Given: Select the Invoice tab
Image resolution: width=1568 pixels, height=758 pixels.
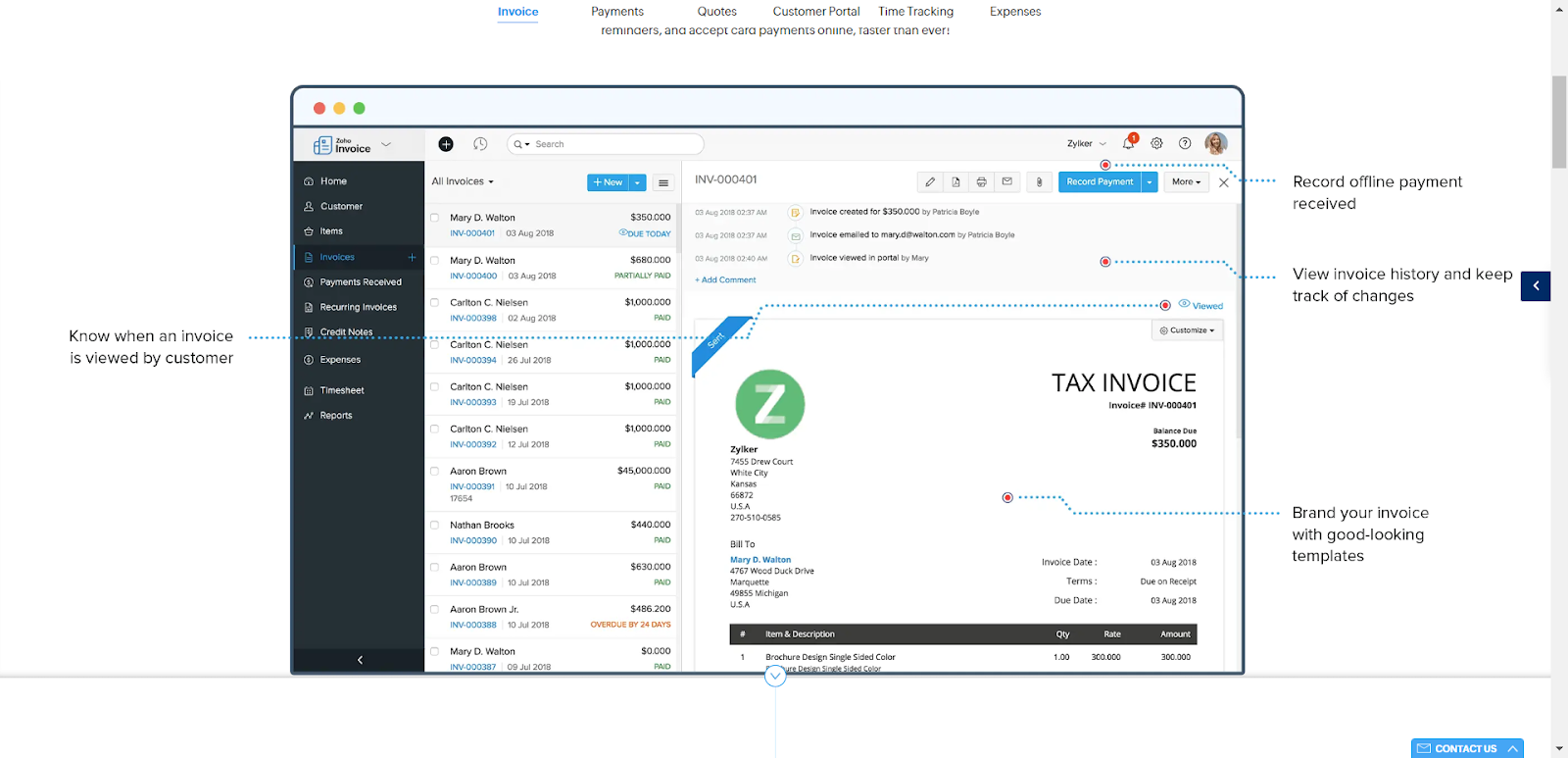Looking at the screenshot, I should (x=517, y=12).
